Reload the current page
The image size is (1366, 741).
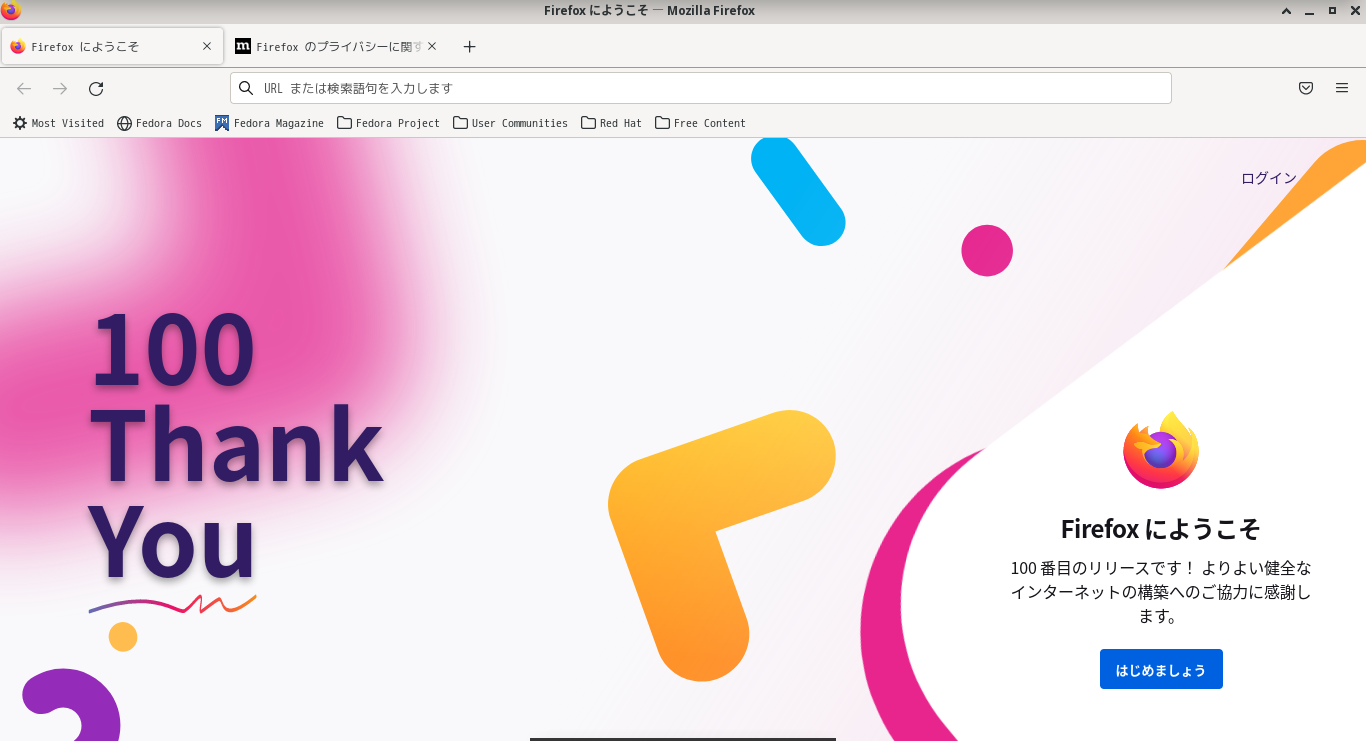pyautogui.click(x=96, y=88)
